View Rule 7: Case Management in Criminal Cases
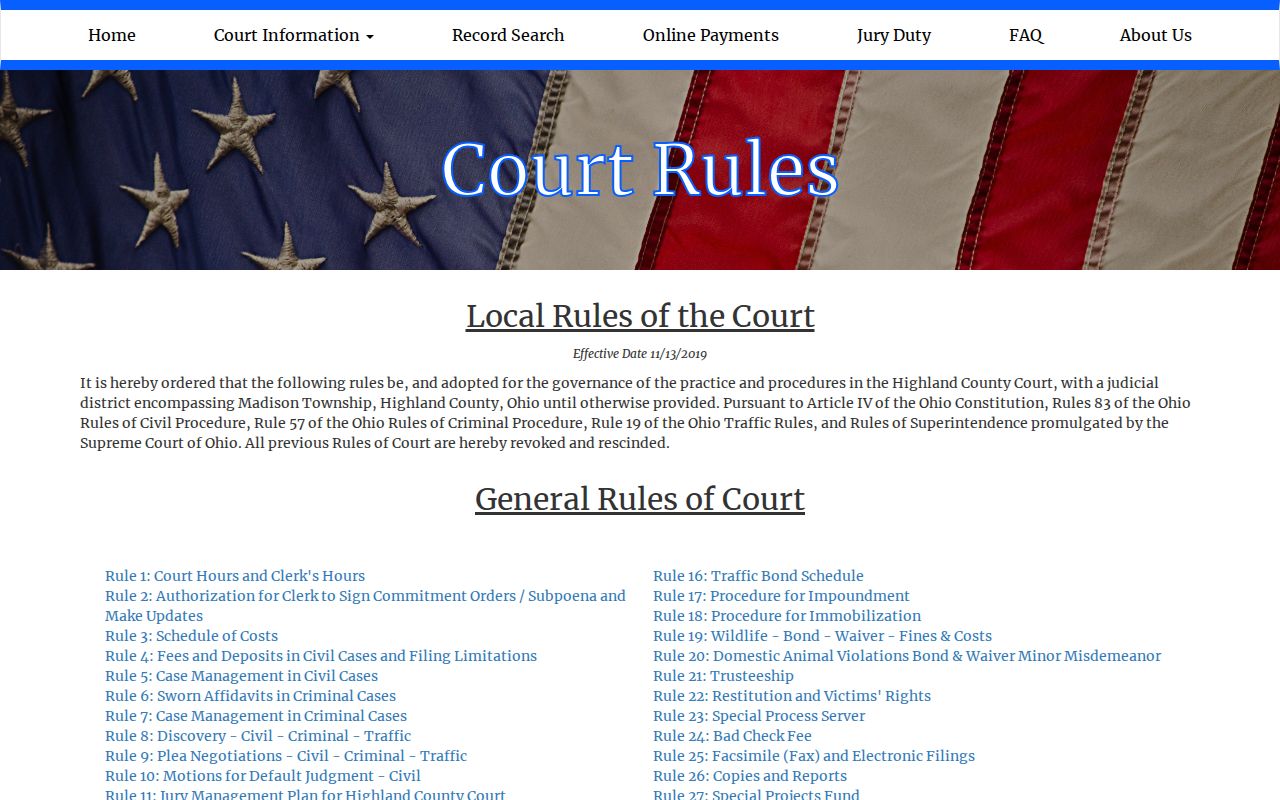This screenshot has height=800, width=1280. (x=256, y=716)
